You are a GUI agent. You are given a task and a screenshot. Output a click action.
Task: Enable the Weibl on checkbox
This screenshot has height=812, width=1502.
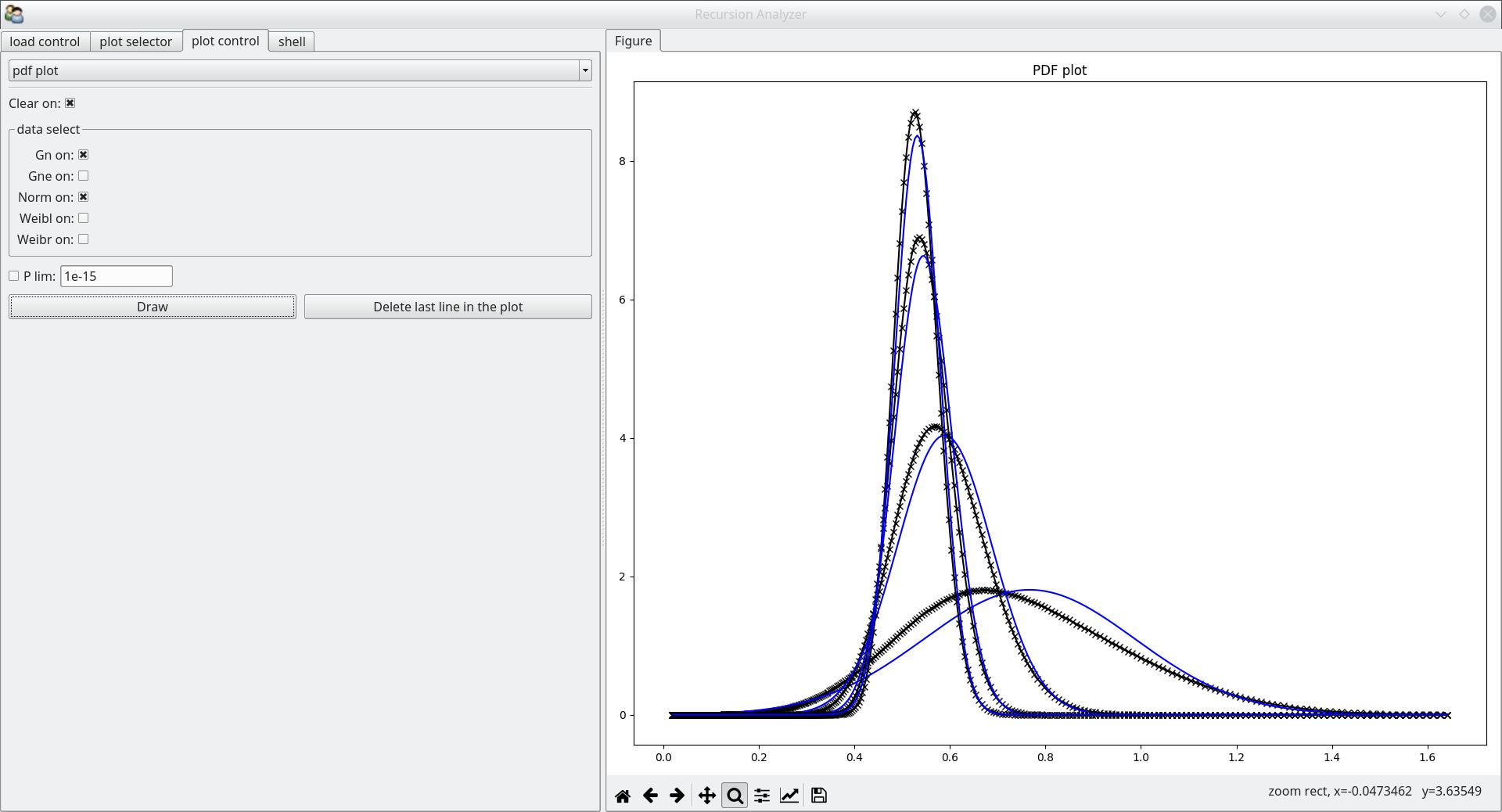click(84, 218)
